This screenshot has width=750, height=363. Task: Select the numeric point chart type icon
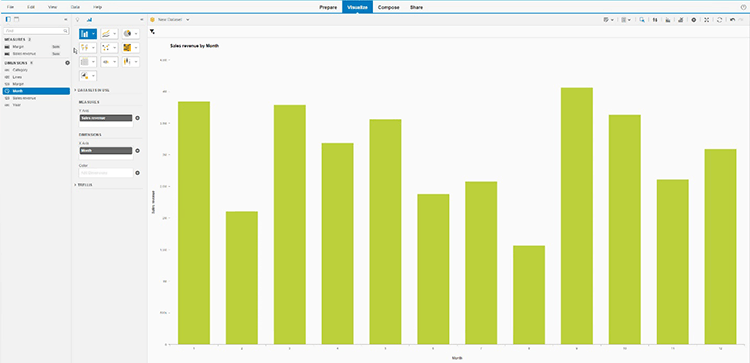pos(106,62)
